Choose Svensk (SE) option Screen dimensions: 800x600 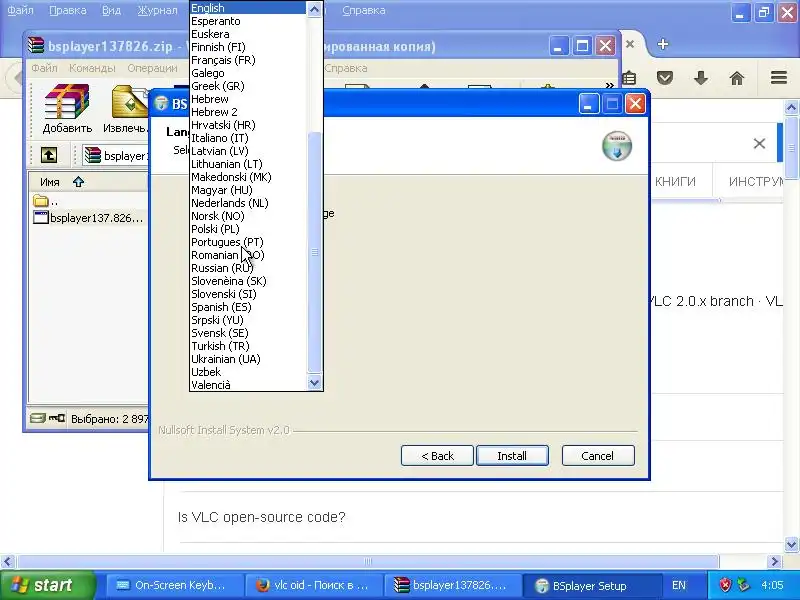[248, 333]
